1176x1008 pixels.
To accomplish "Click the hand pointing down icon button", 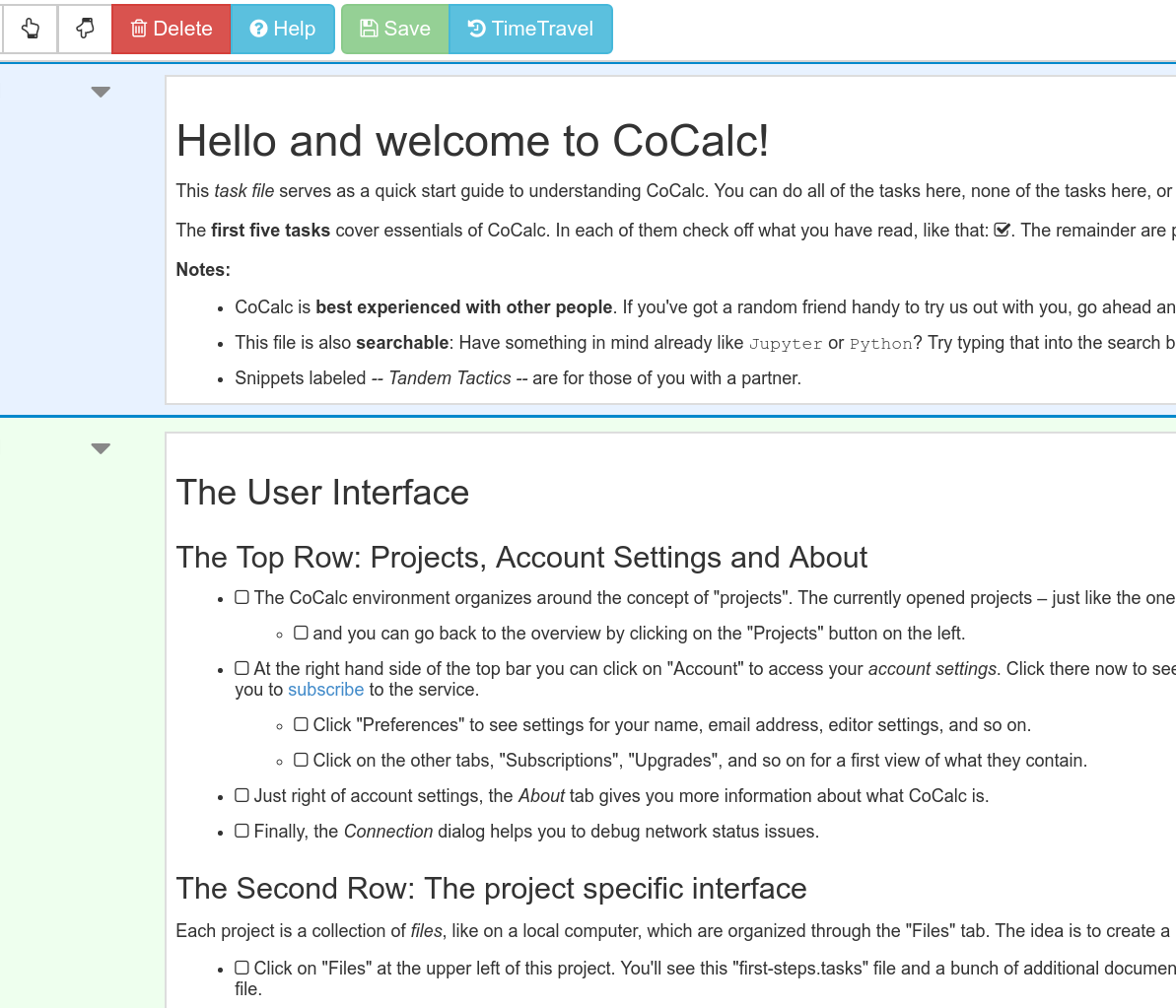I will tap(85, 29).
